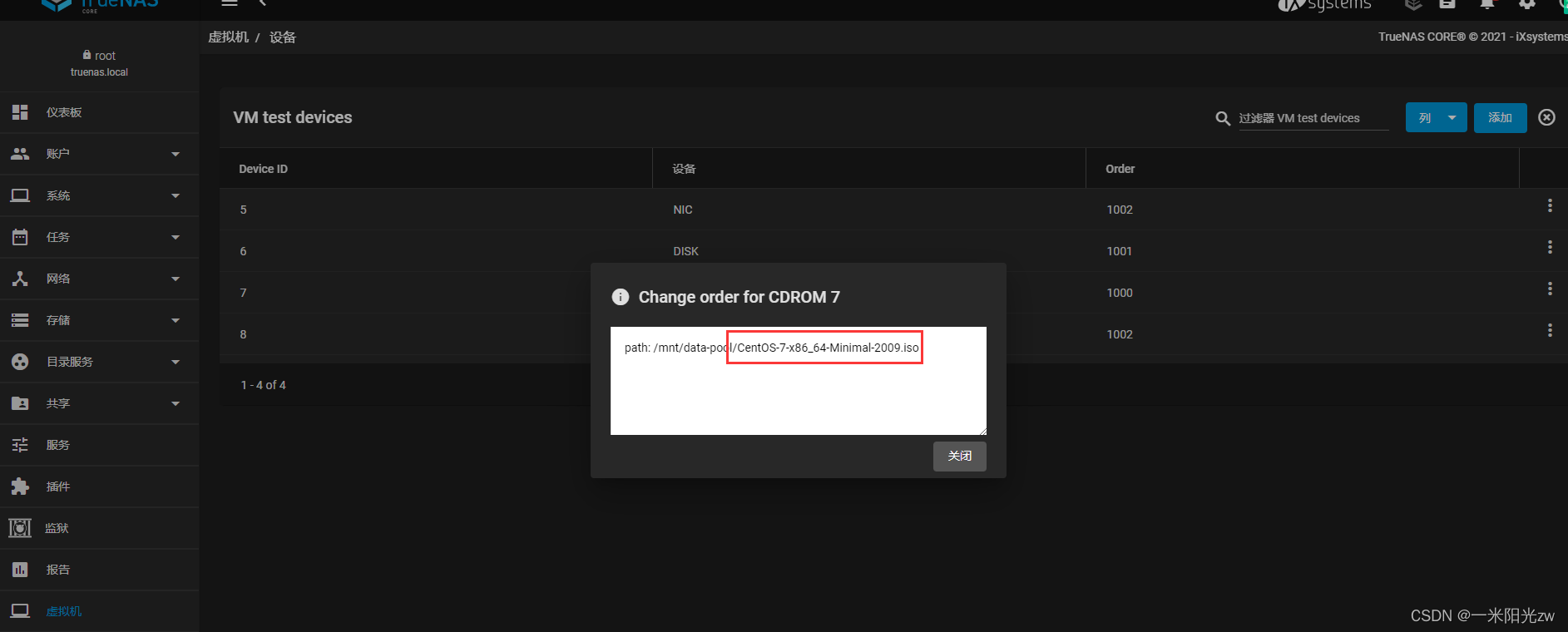The height and width of the screenshot is (632, 1568).
Task: Clear the filter with the circled X icon
Action: [x=1546, y=117]
